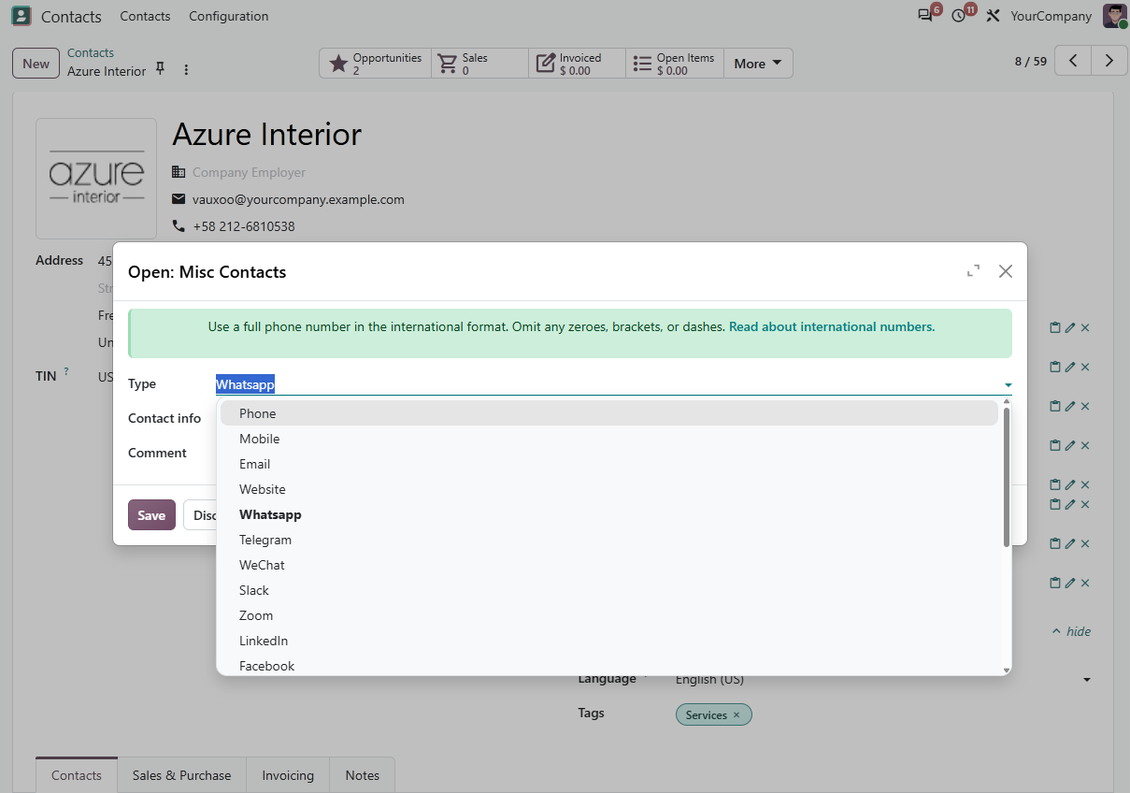
Task: Select LinkedIn in the Type list
Action: [609, 640]
